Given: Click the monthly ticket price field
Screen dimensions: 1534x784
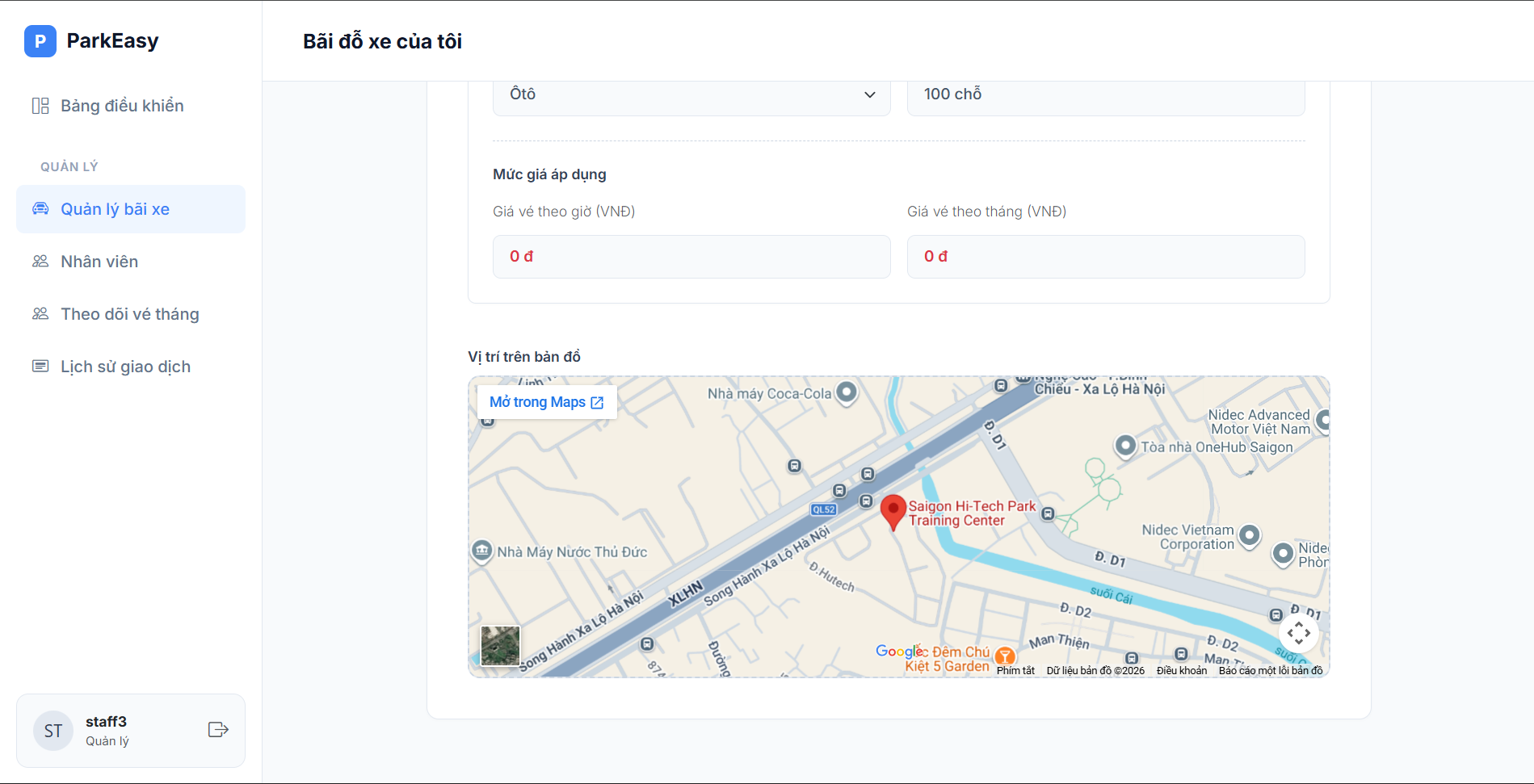Looking at the screenshot, I should pos(1105,257).
